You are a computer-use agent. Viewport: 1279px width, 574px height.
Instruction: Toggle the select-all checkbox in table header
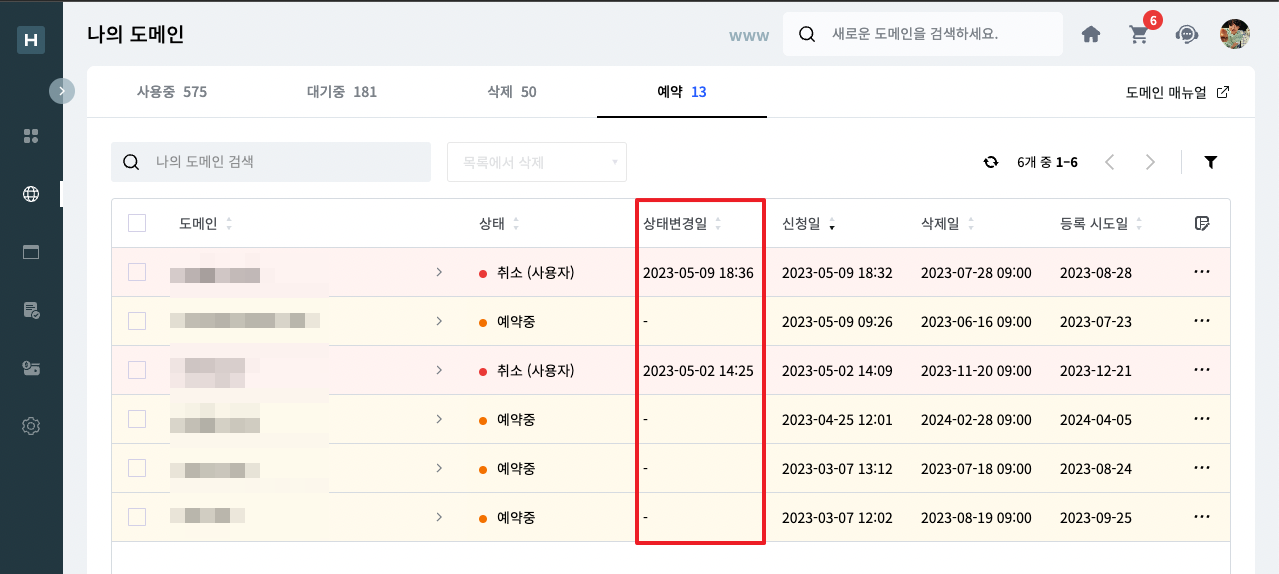(137, 223)
